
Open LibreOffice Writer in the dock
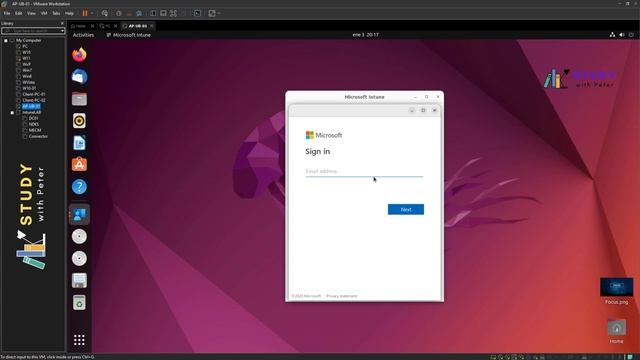coord(79,143)
